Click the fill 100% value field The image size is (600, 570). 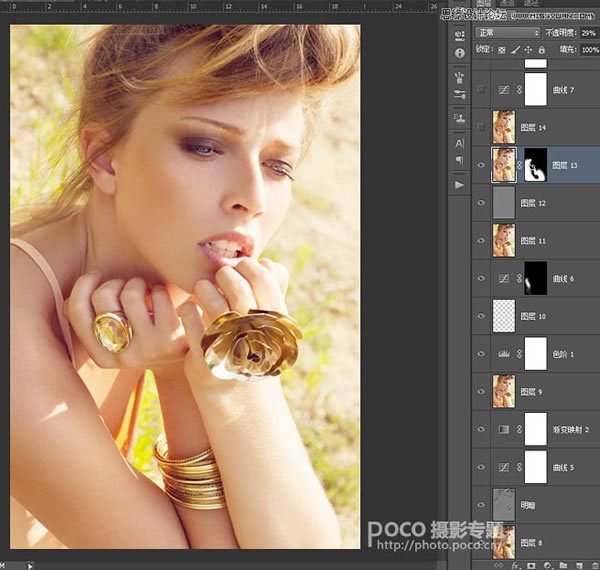pos(590,50)
